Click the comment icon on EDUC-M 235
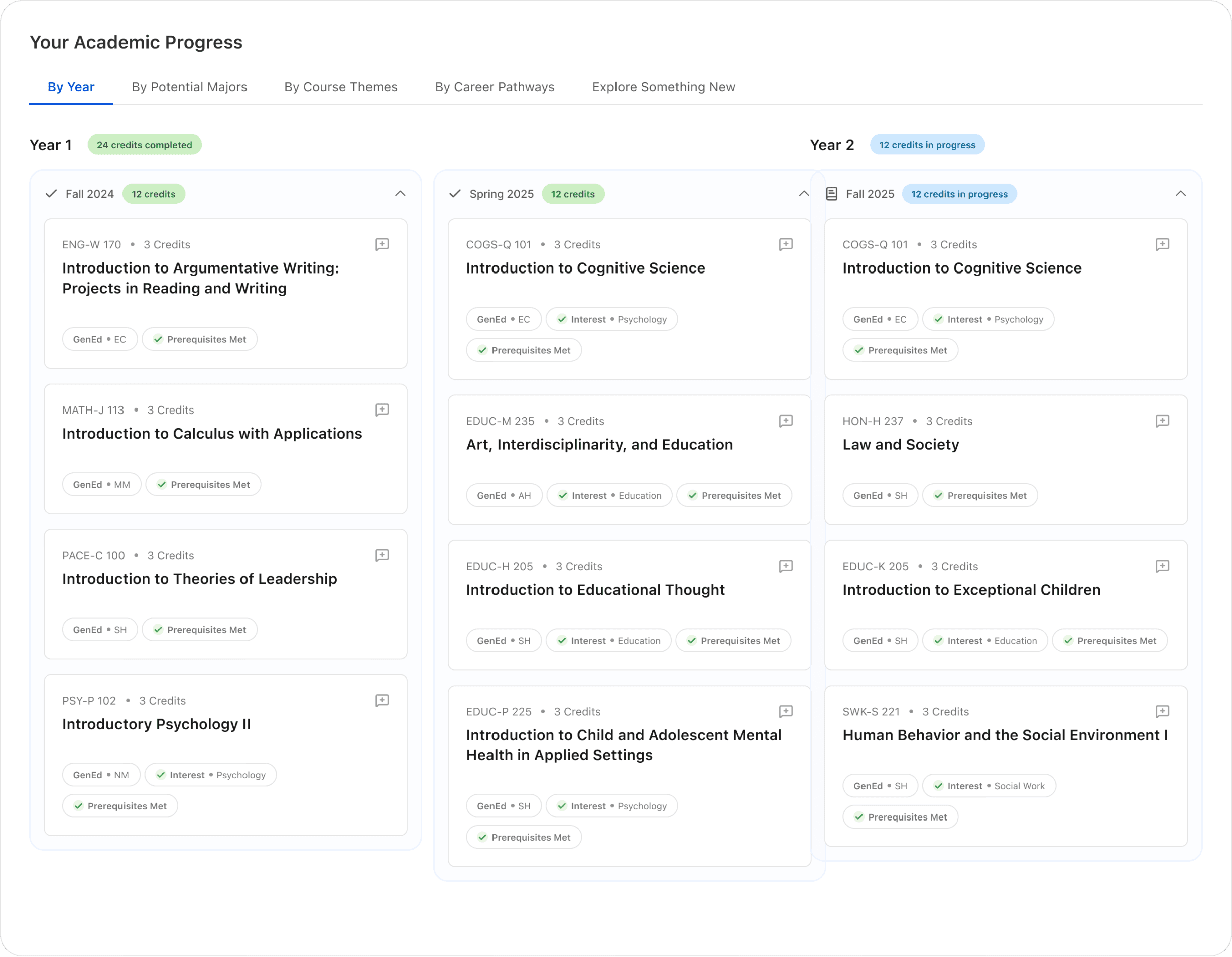This screenshot has width=1232, height=957. [785, 421]
